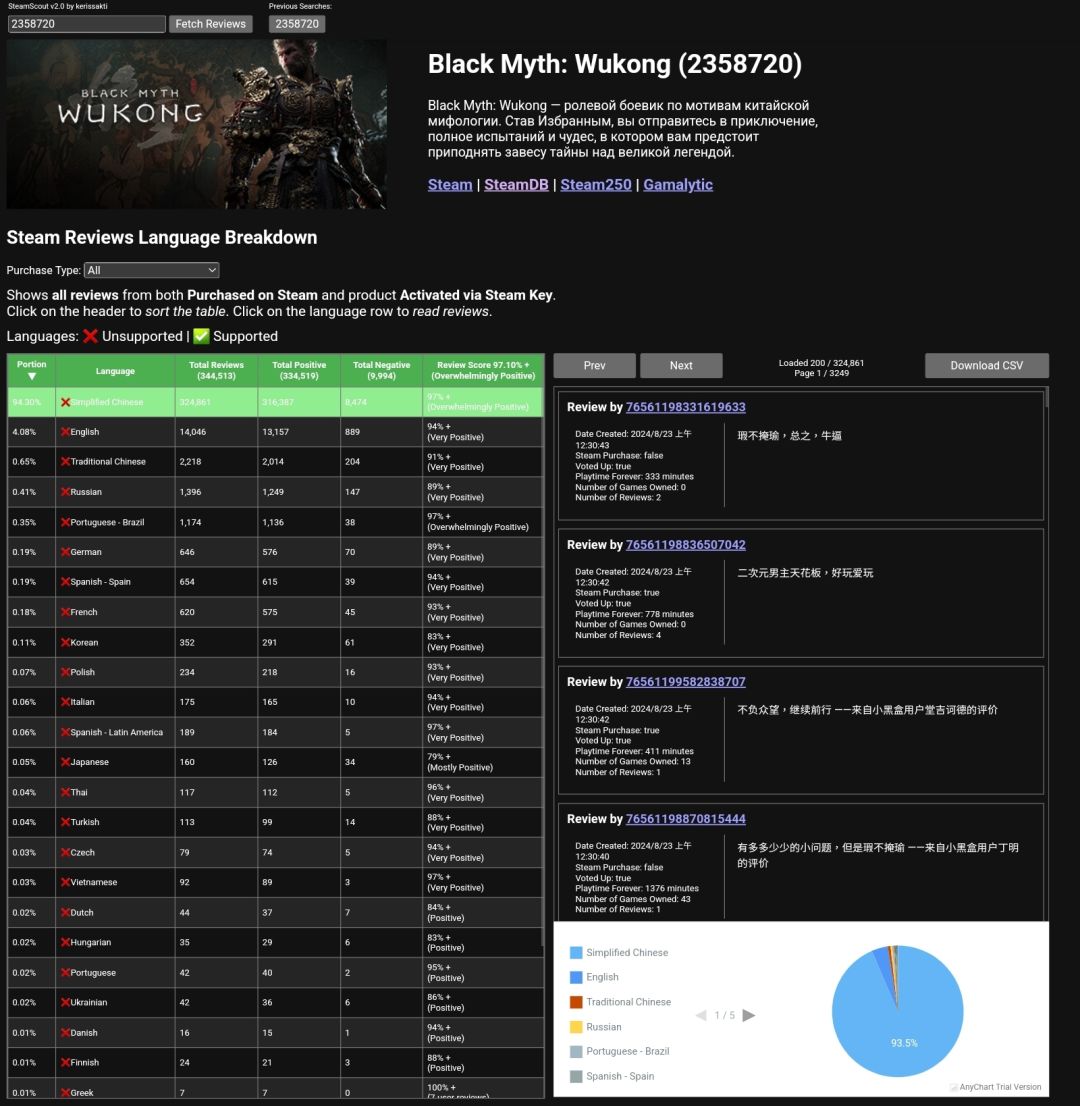Open the Gamalytic link

tap(678, 185)
